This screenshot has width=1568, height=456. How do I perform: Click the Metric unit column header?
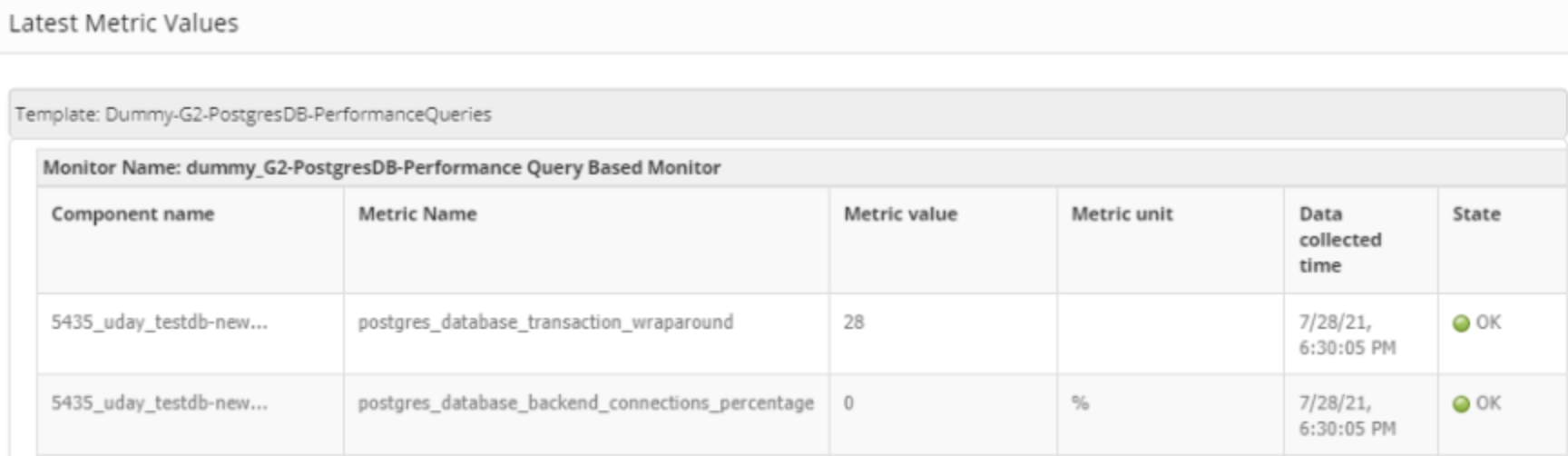[1122, 214]
